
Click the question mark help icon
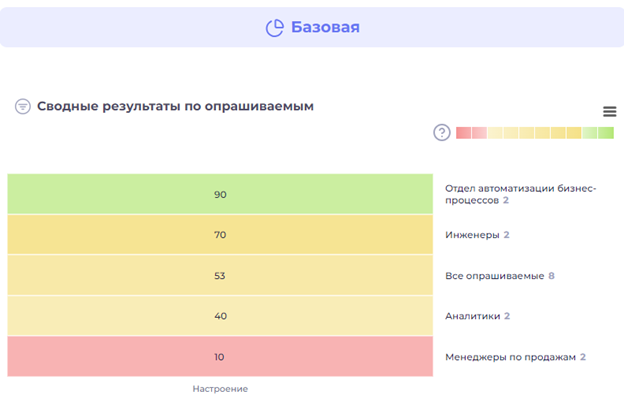pyautogui.click(x=441, y=132)
